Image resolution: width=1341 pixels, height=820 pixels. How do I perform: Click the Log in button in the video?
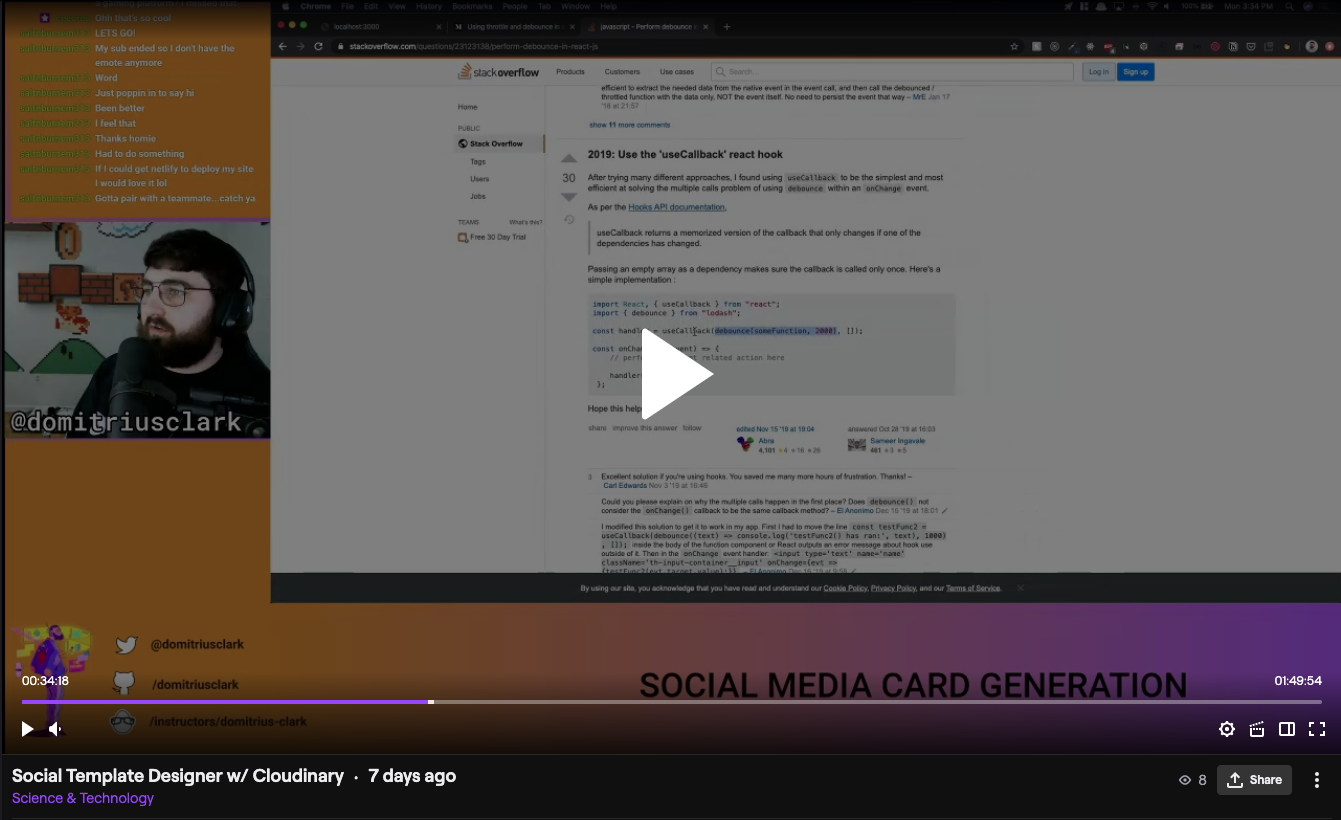point(1098,72)
